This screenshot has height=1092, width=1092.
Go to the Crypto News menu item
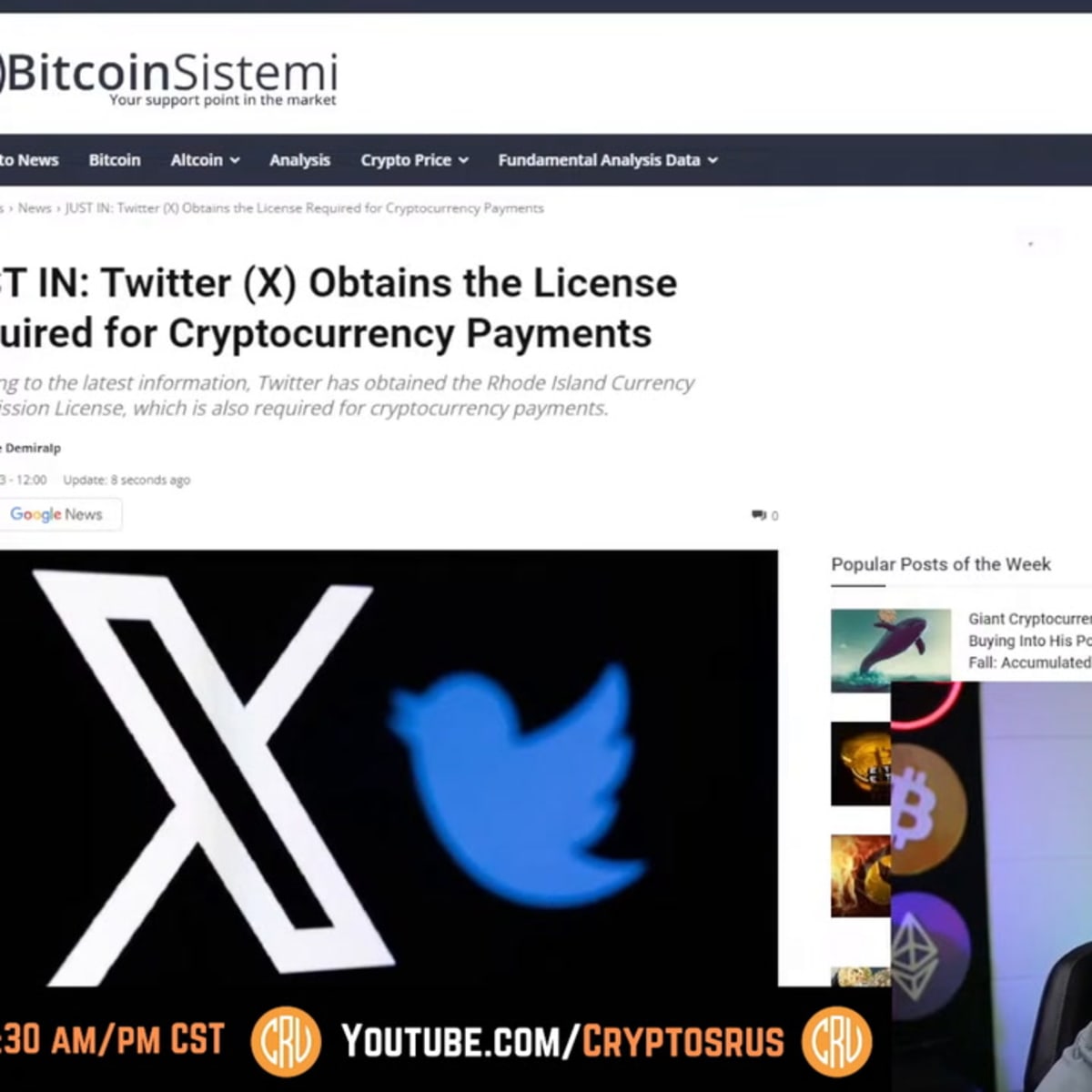coord(29,160)
